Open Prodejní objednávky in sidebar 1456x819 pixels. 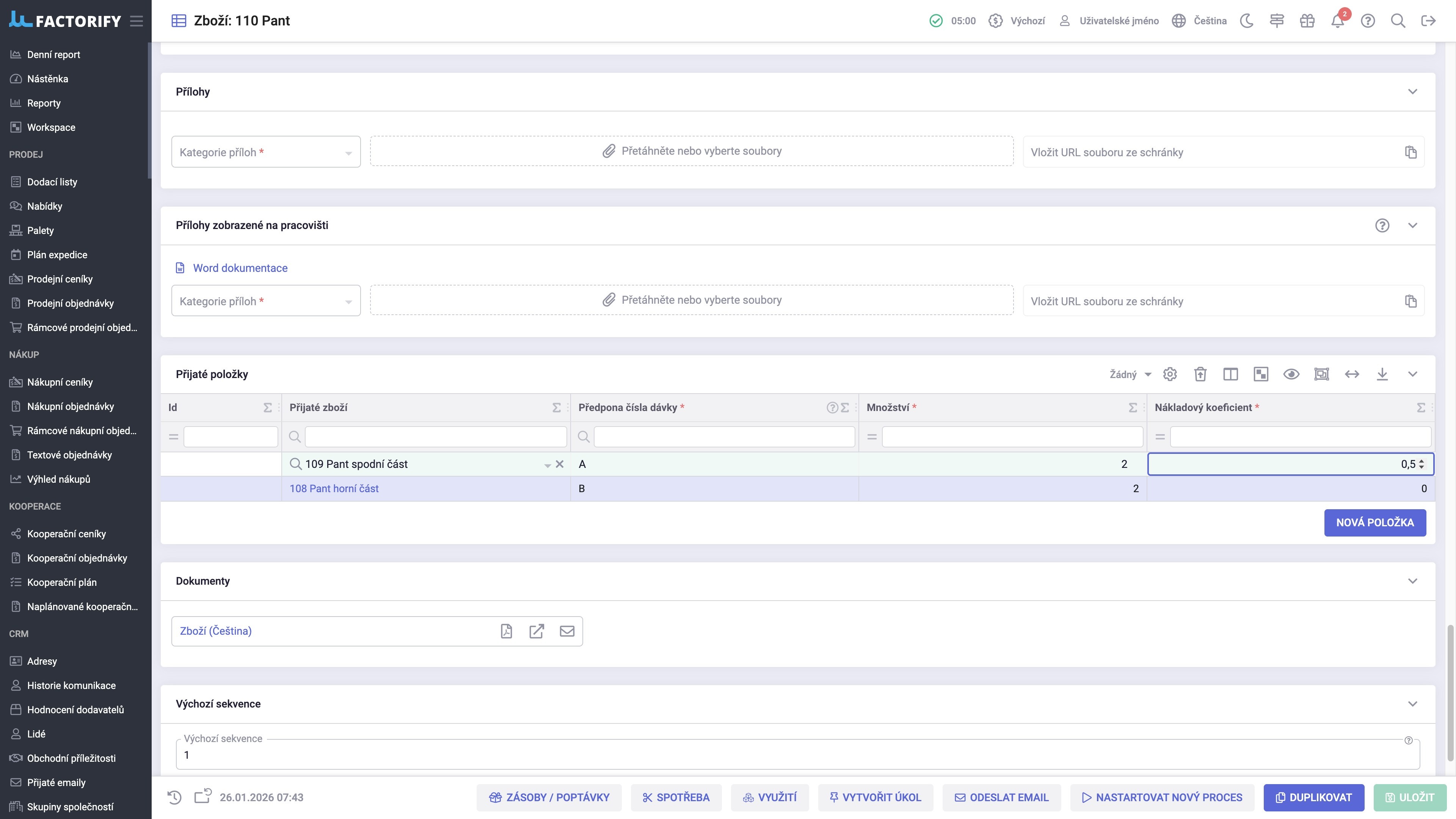(x=70, y=303)
